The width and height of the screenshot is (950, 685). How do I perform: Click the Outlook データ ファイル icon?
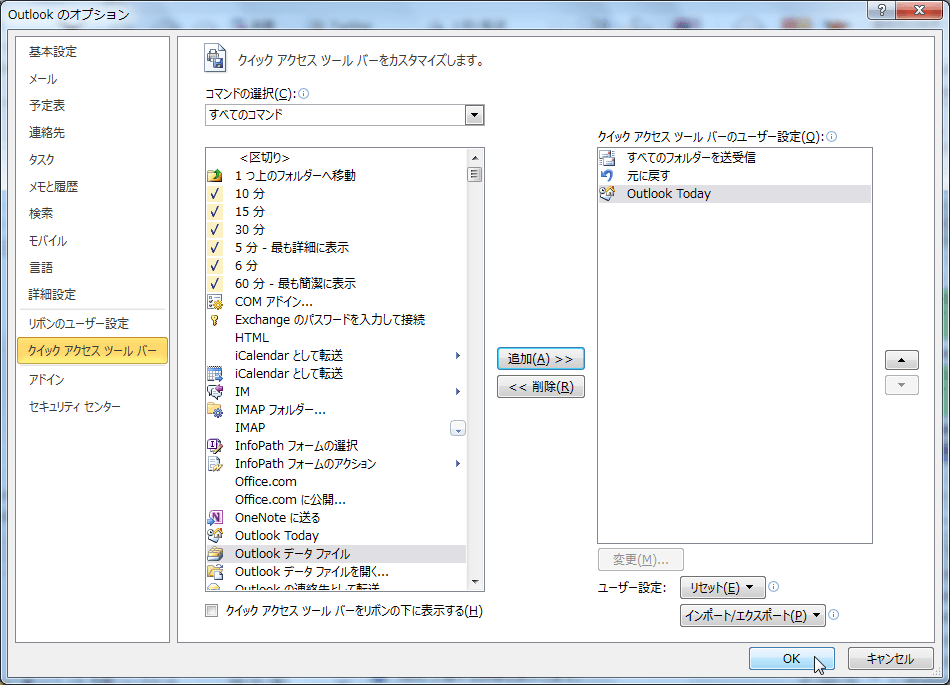point(215,554)
